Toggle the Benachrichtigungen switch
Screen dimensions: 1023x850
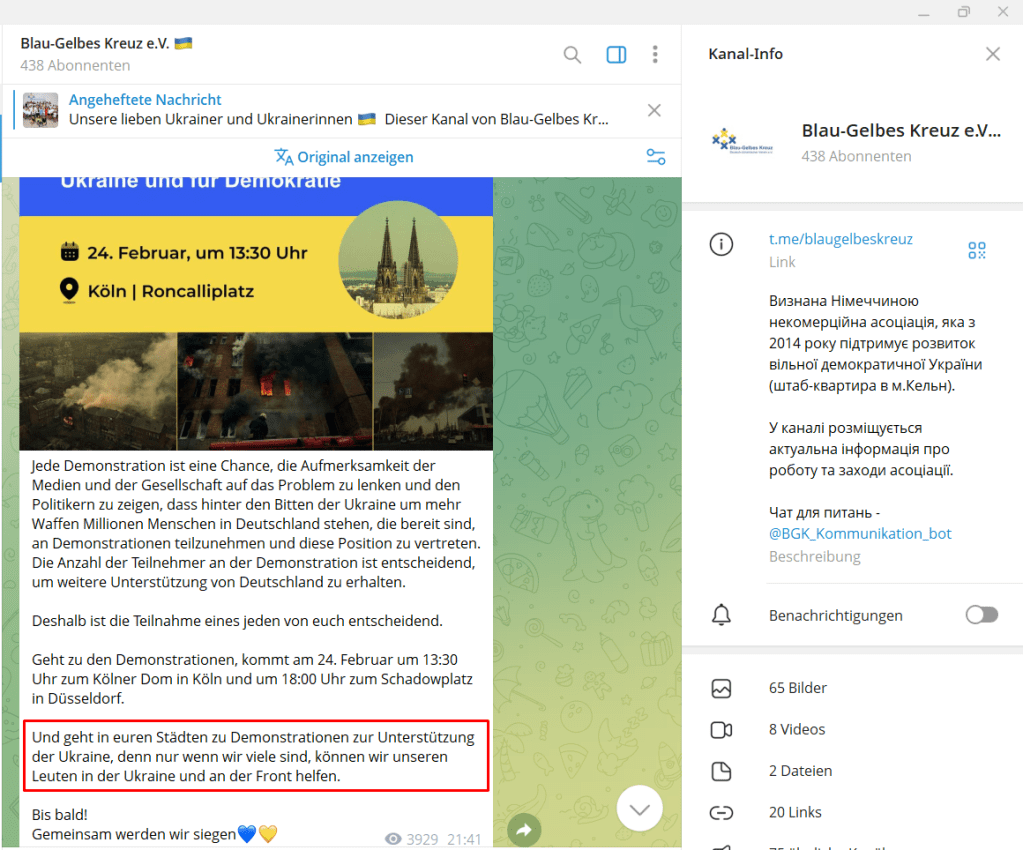[981, 615]
